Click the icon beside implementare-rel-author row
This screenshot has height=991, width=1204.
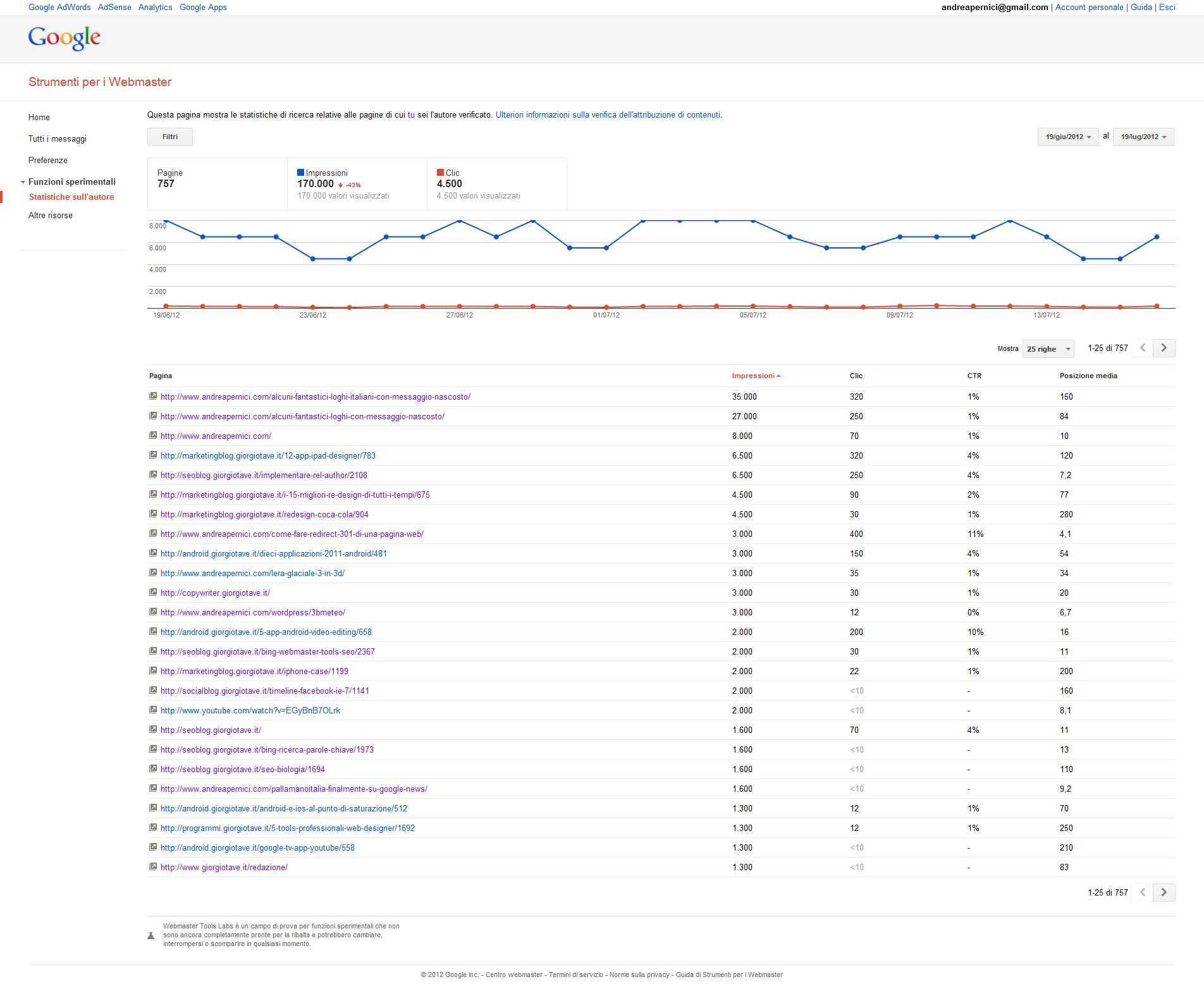[x=153, y=474]
